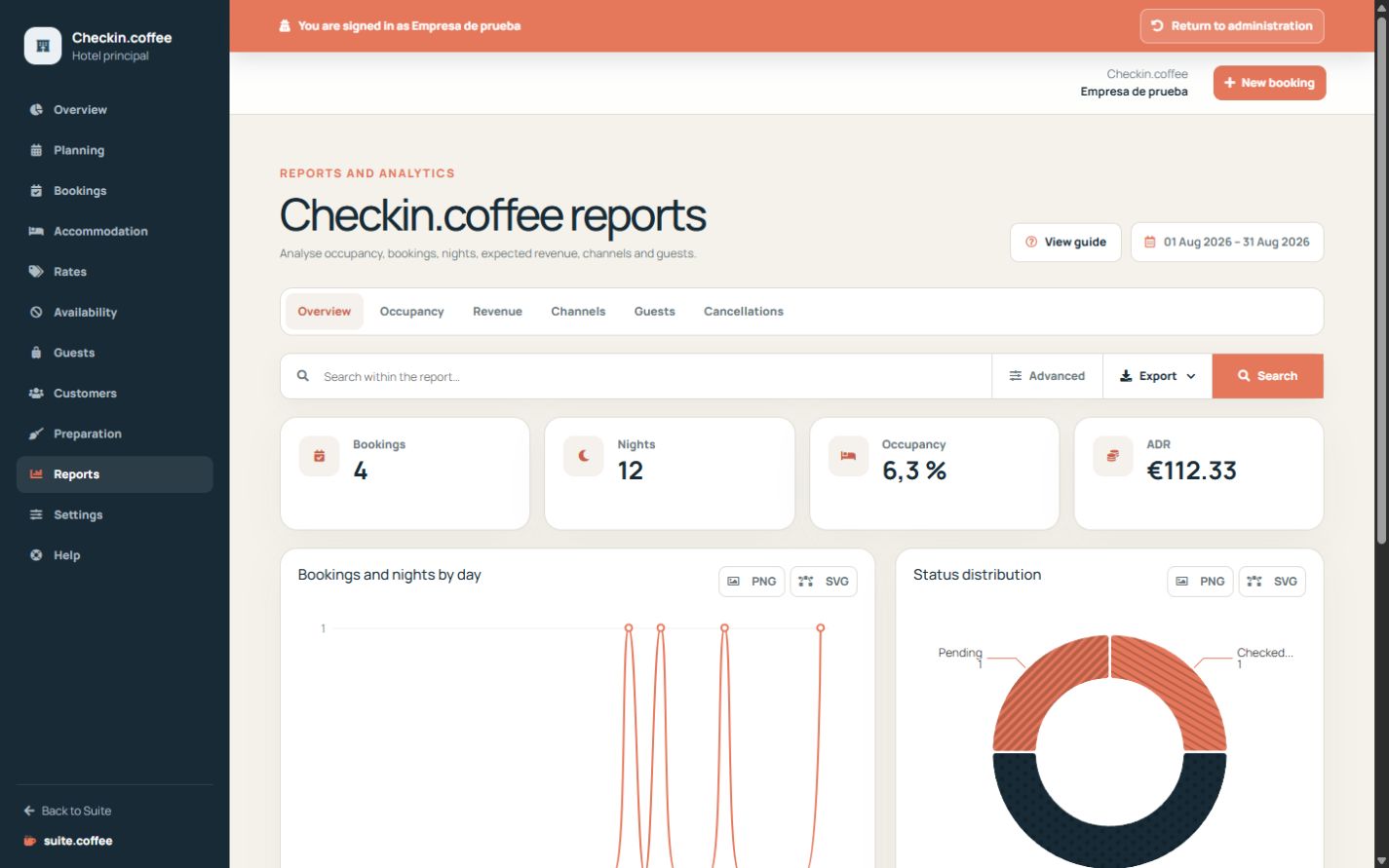The width and height of the screenshot is (1389, 868).
Task: Click the ADR card coins icon
Action: pos(1113,456)
